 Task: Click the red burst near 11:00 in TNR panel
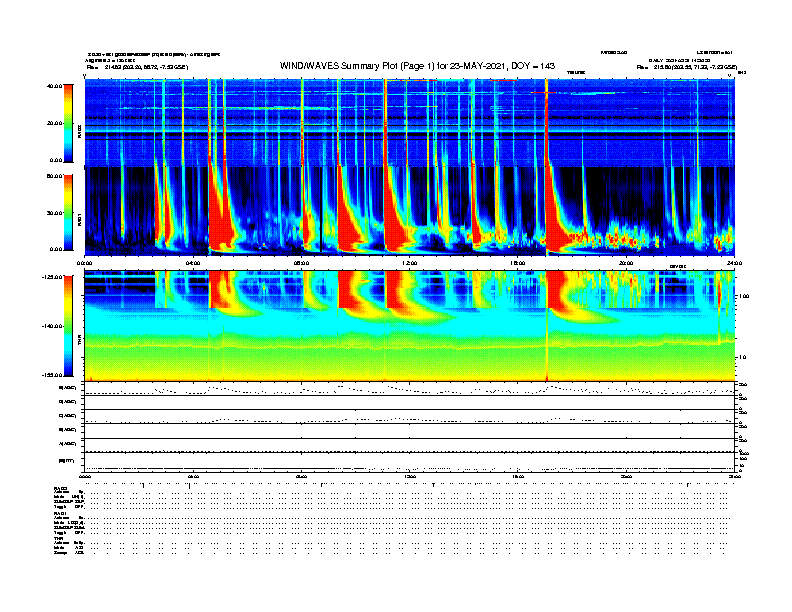(395, 290)
